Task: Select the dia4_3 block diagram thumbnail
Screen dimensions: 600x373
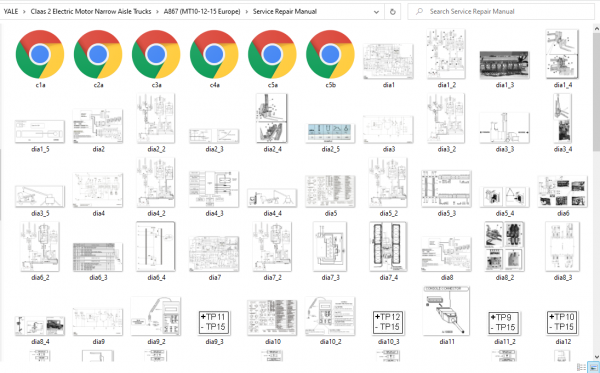Action: (x=214, y=189)
